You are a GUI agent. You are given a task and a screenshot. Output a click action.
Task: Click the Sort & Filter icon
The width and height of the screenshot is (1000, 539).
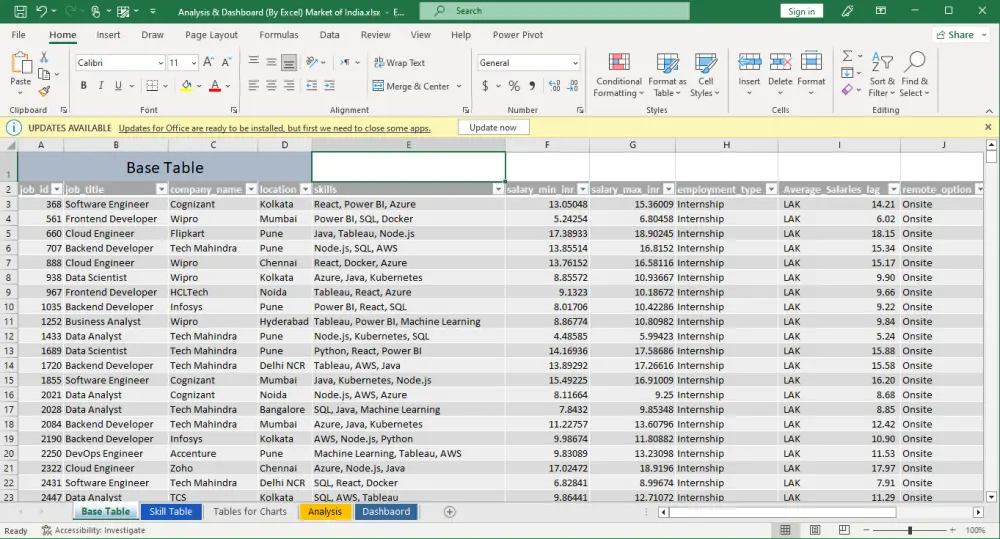881,63
